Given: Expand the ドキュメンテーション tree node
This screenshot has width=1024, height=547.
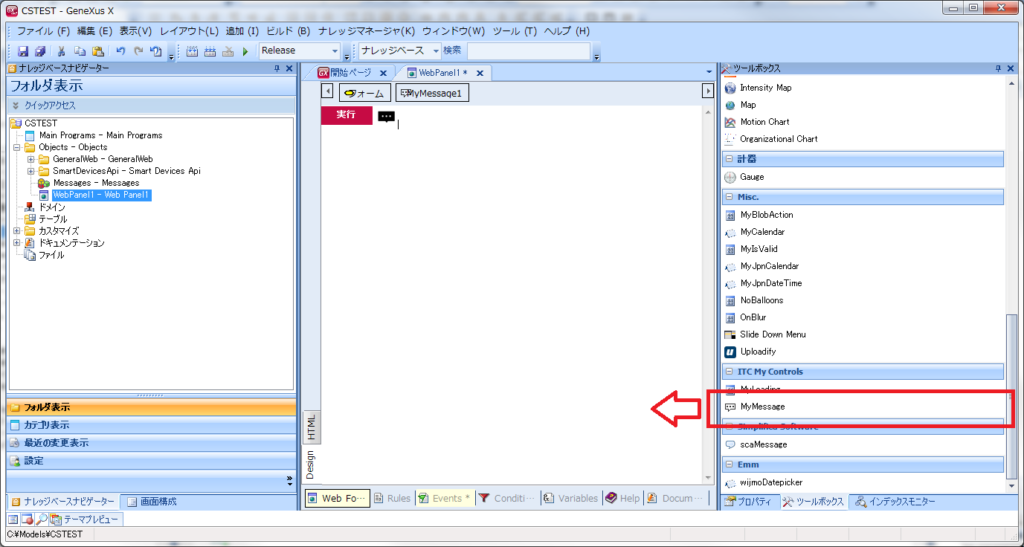Looking at the screenshot, I should pos(17,243).
